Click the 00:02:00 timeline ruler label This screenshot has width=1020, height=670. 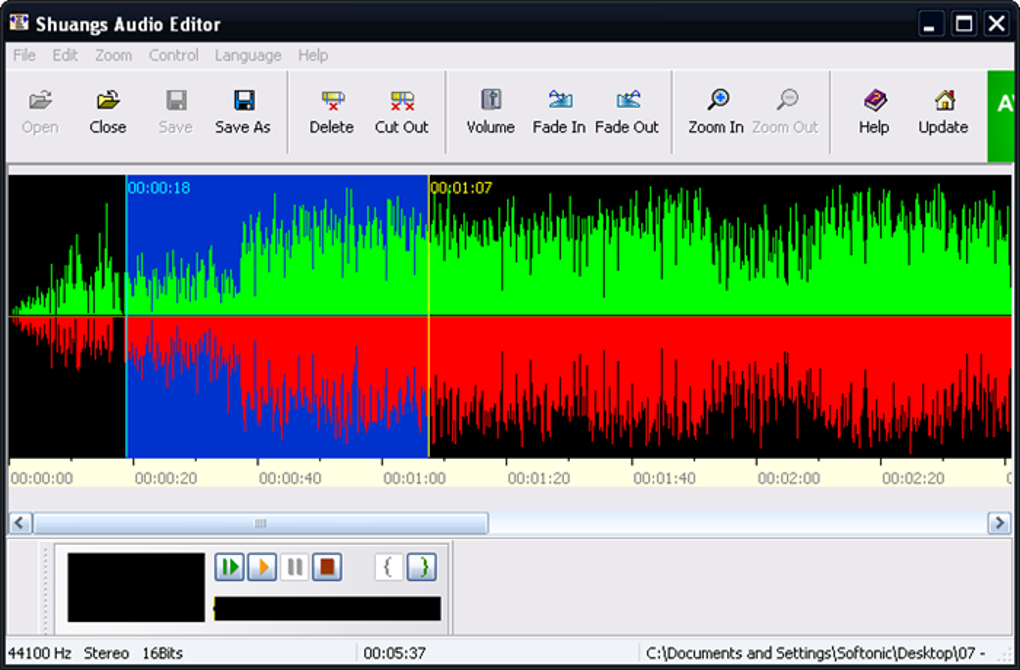[x=788, y=479]
